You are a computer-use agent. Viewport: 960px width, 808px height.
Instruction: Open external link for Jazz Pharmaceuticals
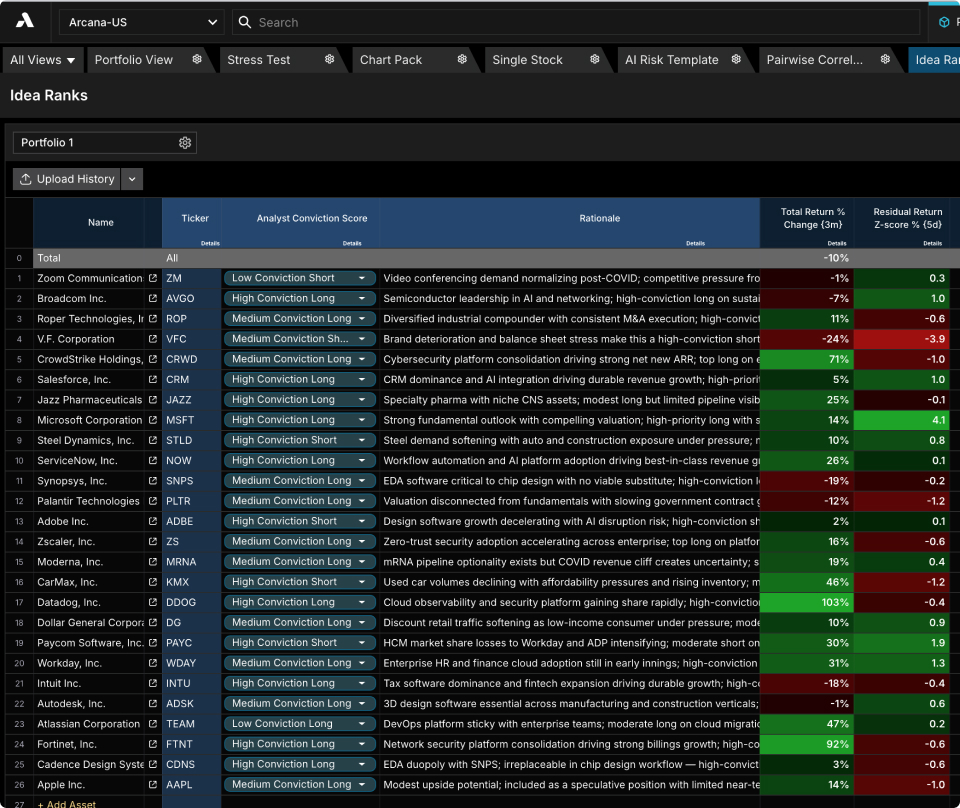click(152, 400)
